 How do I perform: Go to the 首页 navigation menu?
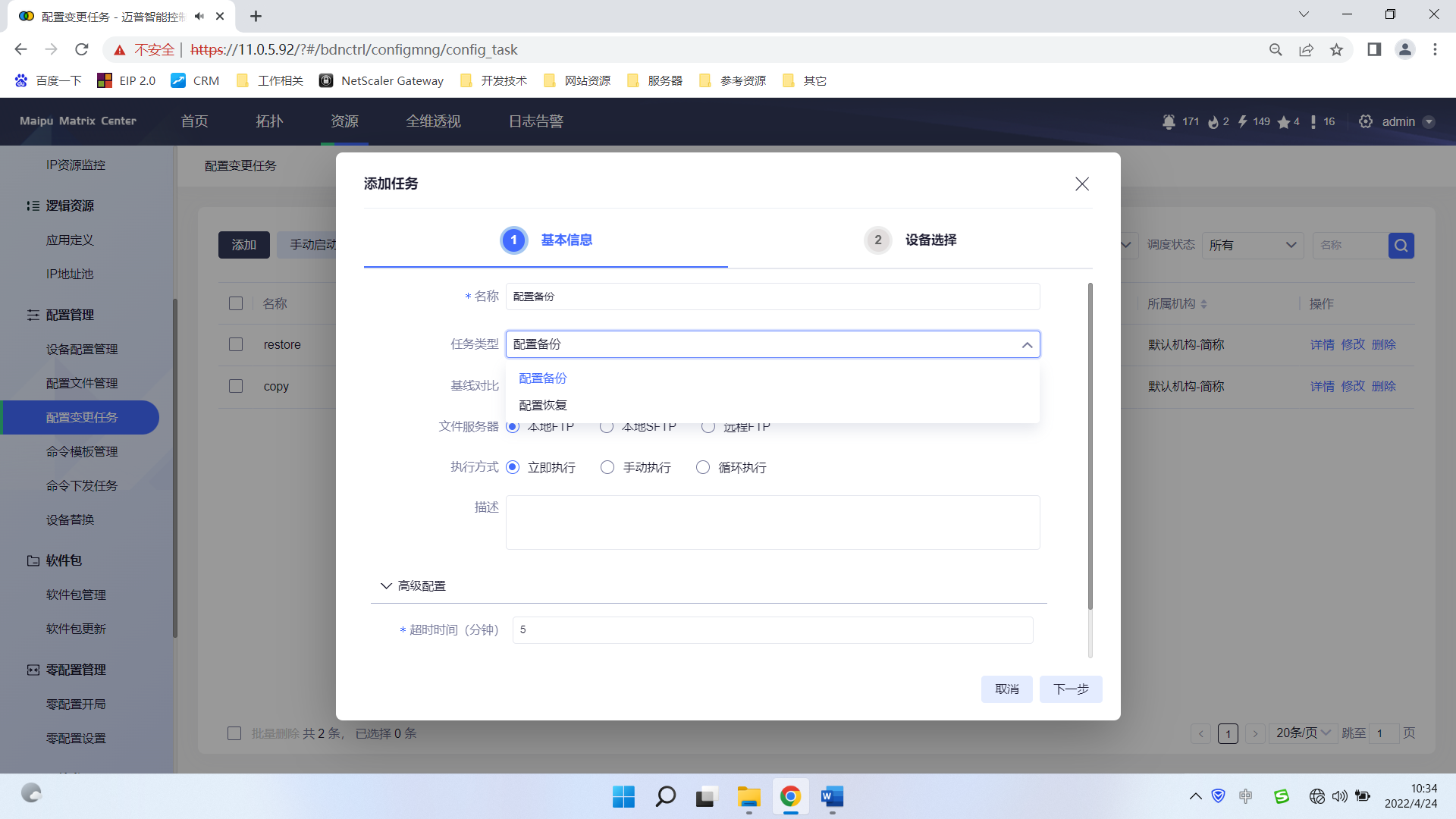point(195,121)
